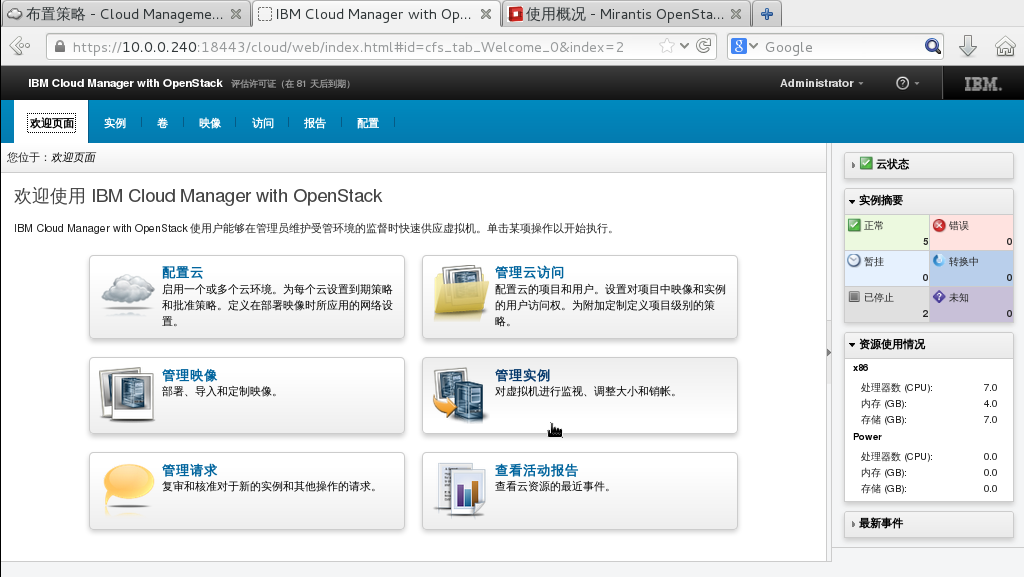This screenshot has height=577, width=1024.
Task: Click the green check icon beside 云状态
Action: 866,164
